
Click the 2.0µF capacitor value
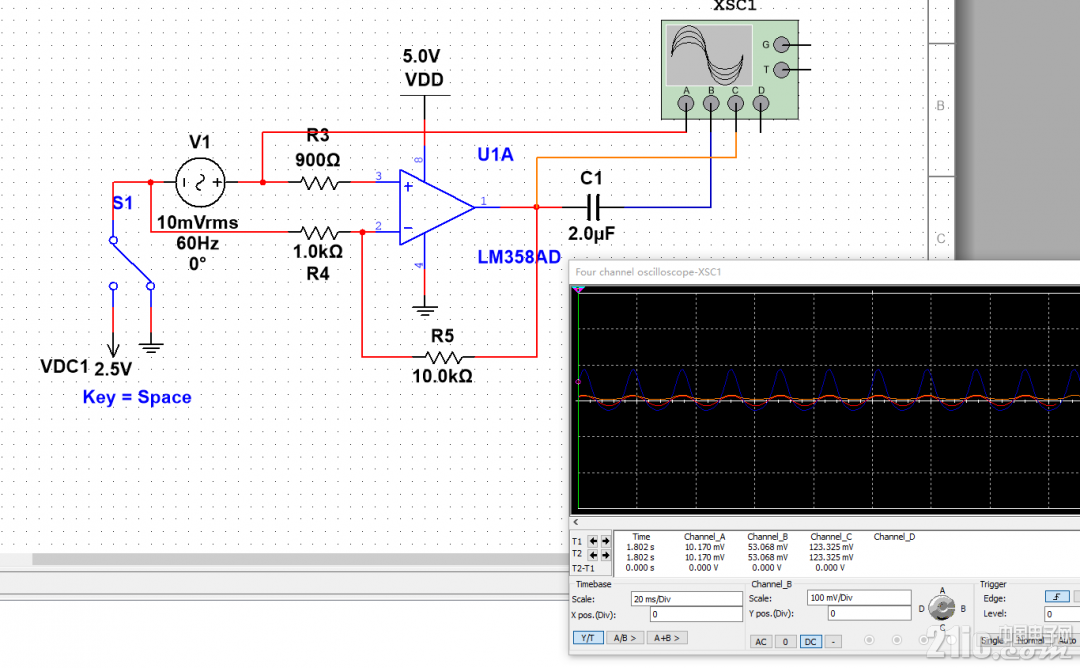pos(592,234)
